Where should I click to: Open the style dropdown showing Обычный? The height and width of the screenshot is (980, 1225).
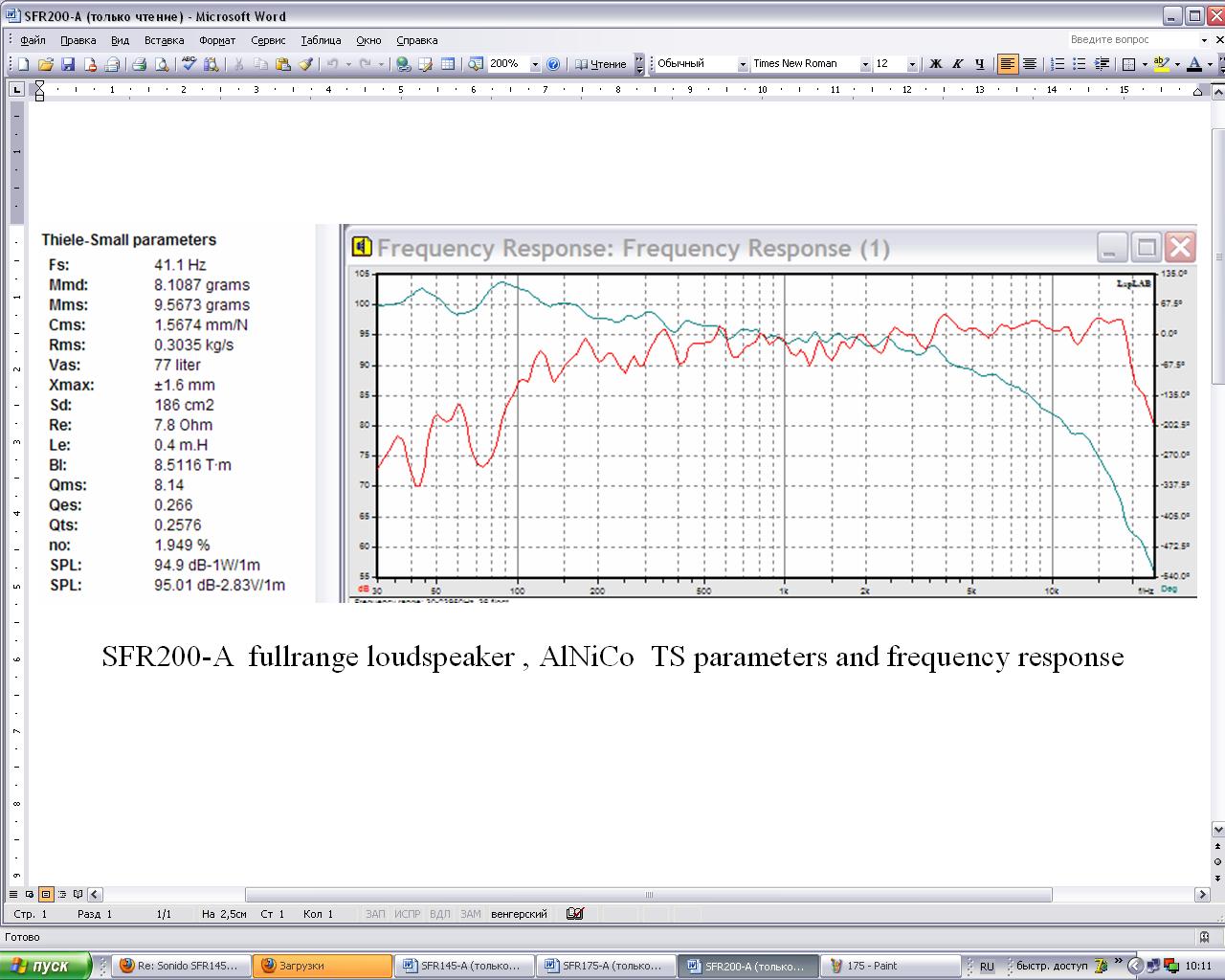743,64
